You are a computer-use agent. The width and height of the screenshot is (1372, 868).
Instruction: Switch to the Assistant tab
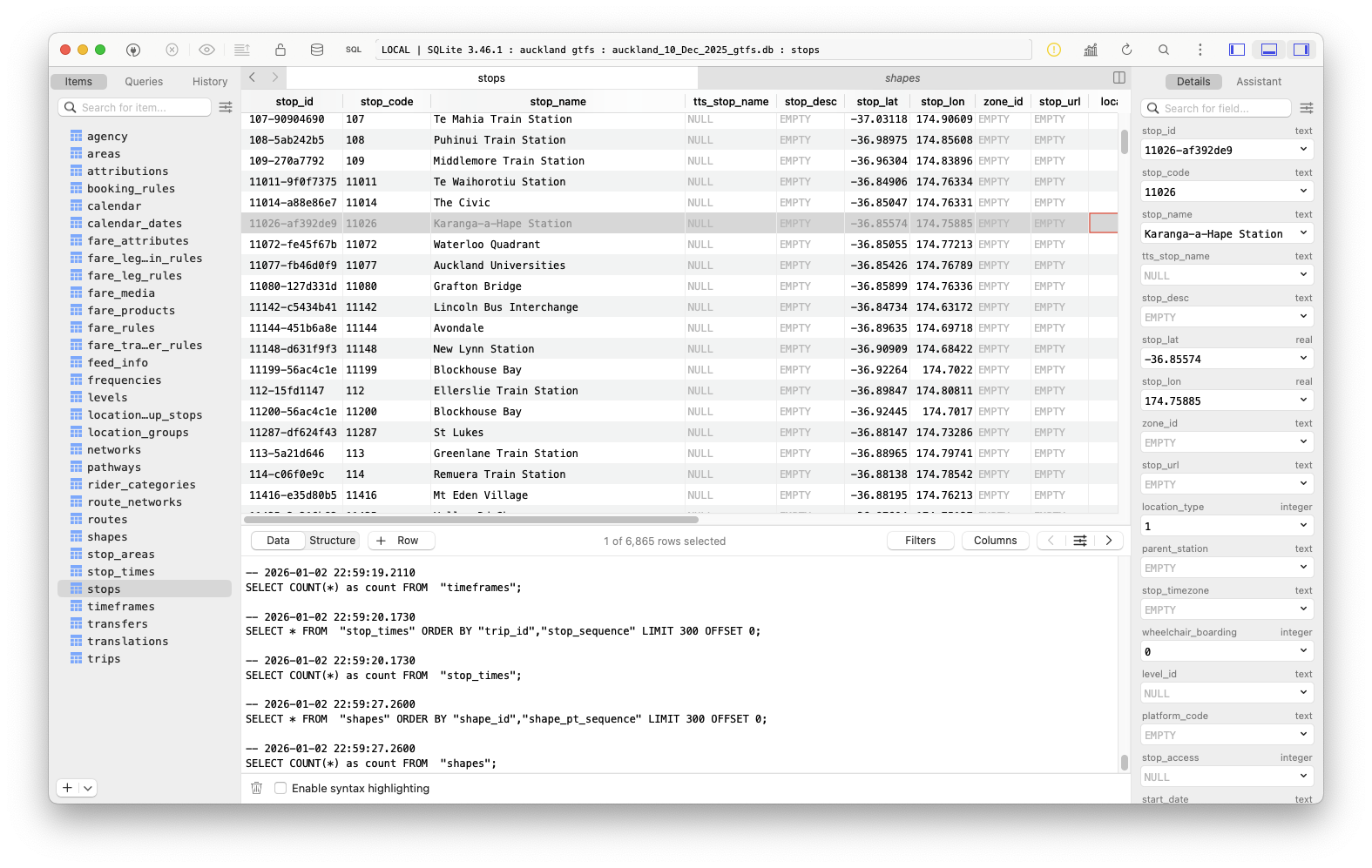point(1258,82)
